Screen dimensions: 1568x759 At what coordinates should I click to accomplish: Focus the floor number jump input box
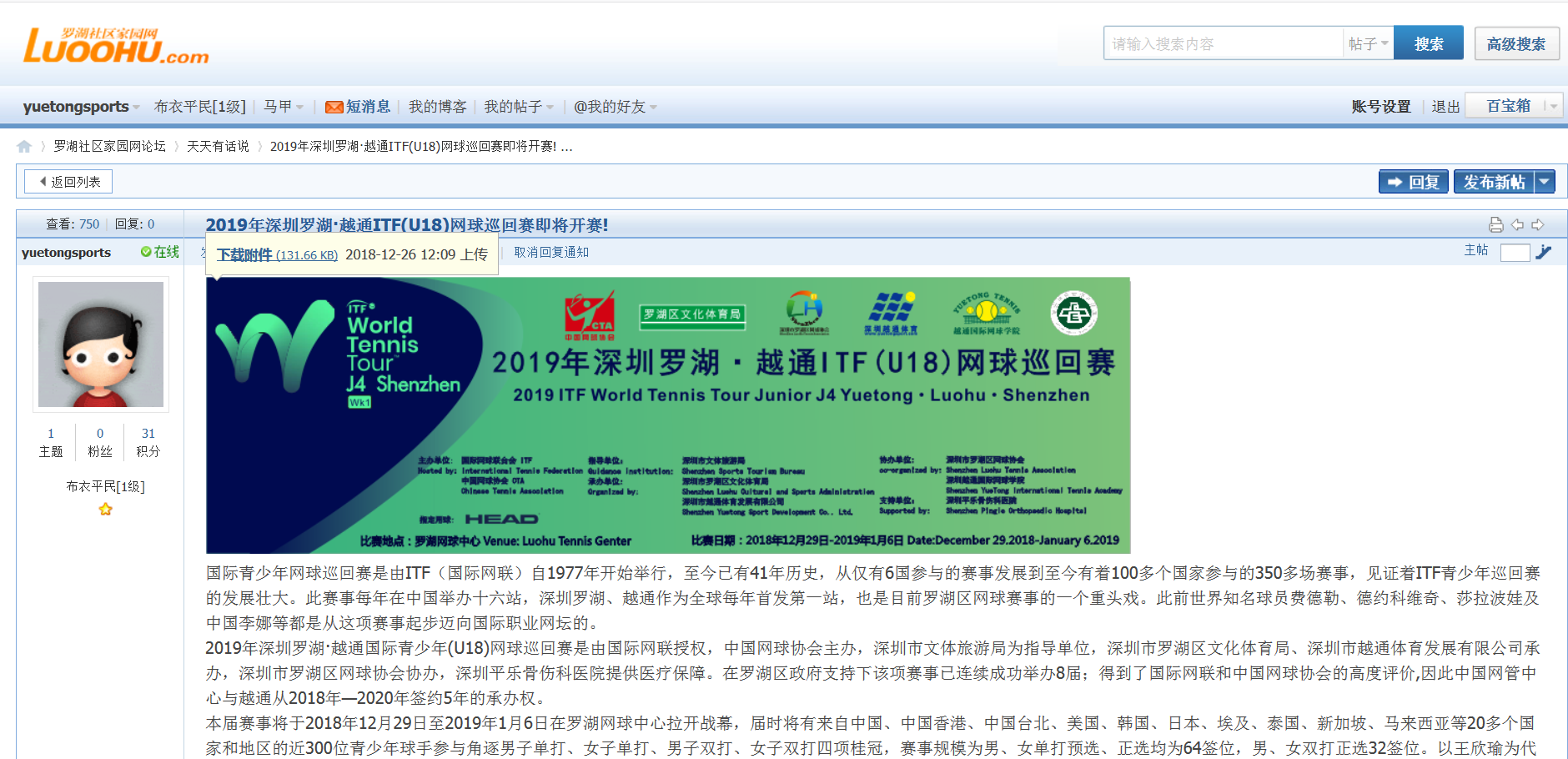(1515, 252)
